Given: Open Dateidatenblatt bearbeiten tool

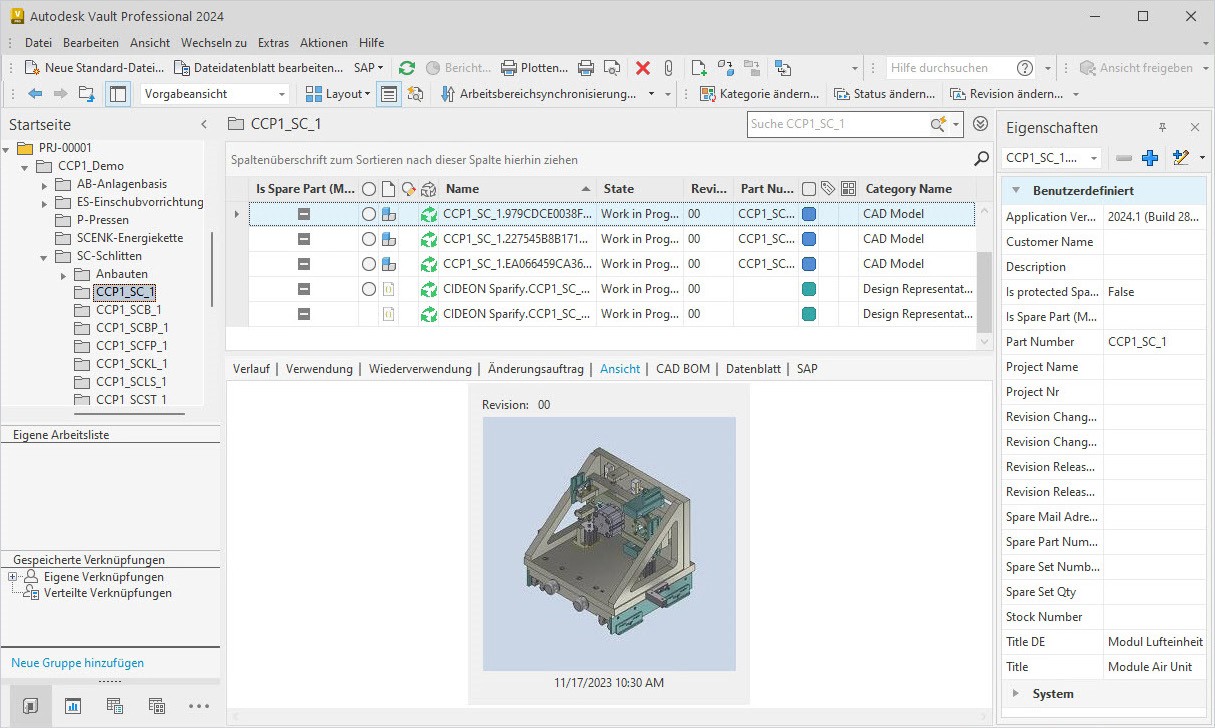Looking at the screenshot, I should 259,68.
